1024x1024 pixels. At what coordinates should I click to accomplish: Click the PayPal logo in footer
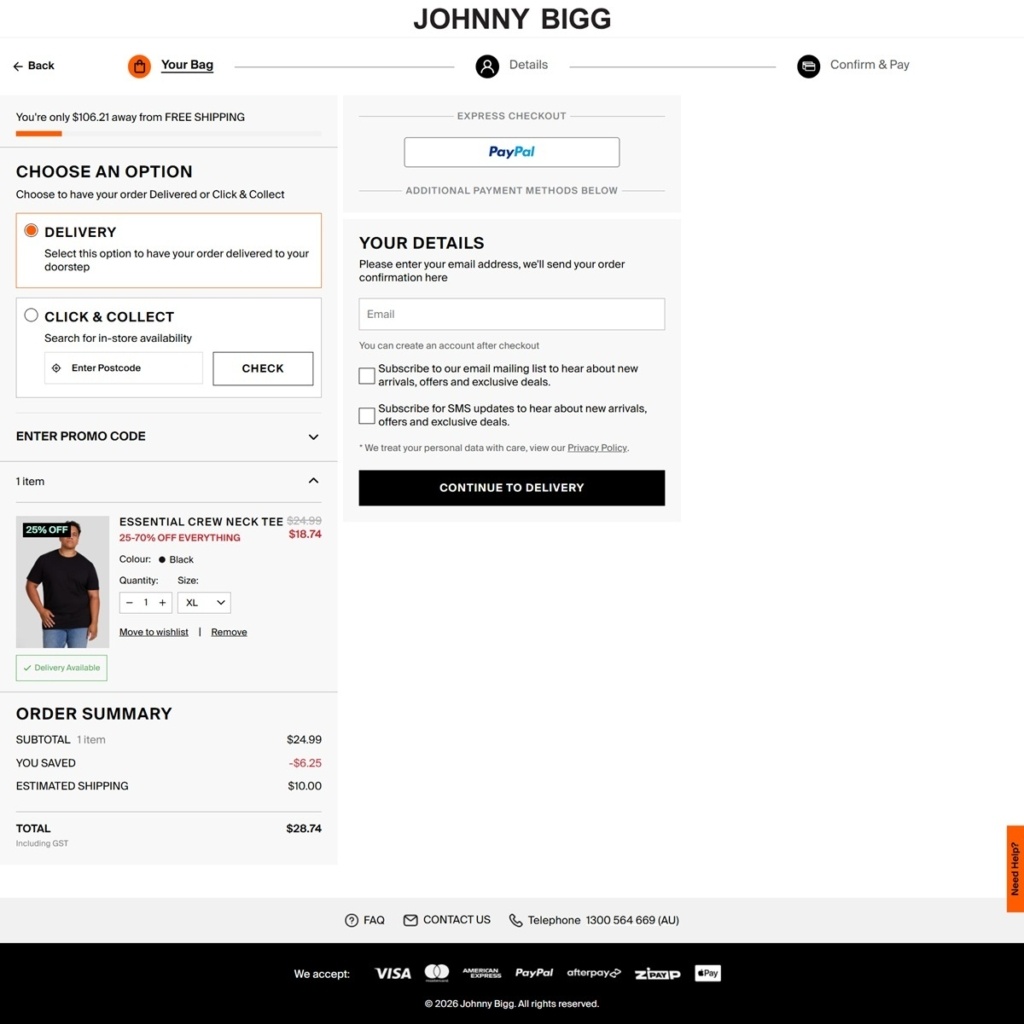tap(534, 973)
